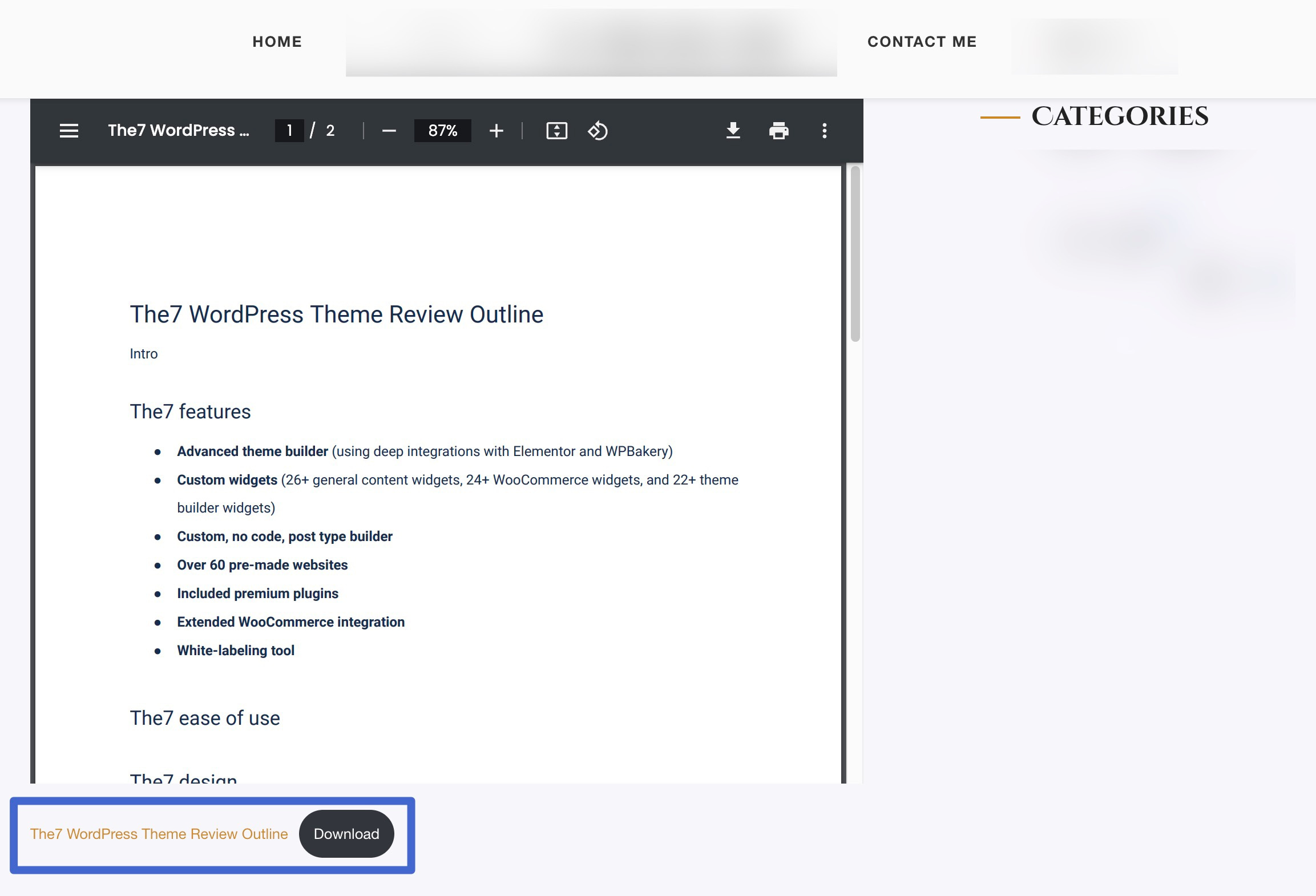Open the PDF thumbnail sidebar menu
Image resolution: width=1316 pixels, height=896 pixels.
68,130
